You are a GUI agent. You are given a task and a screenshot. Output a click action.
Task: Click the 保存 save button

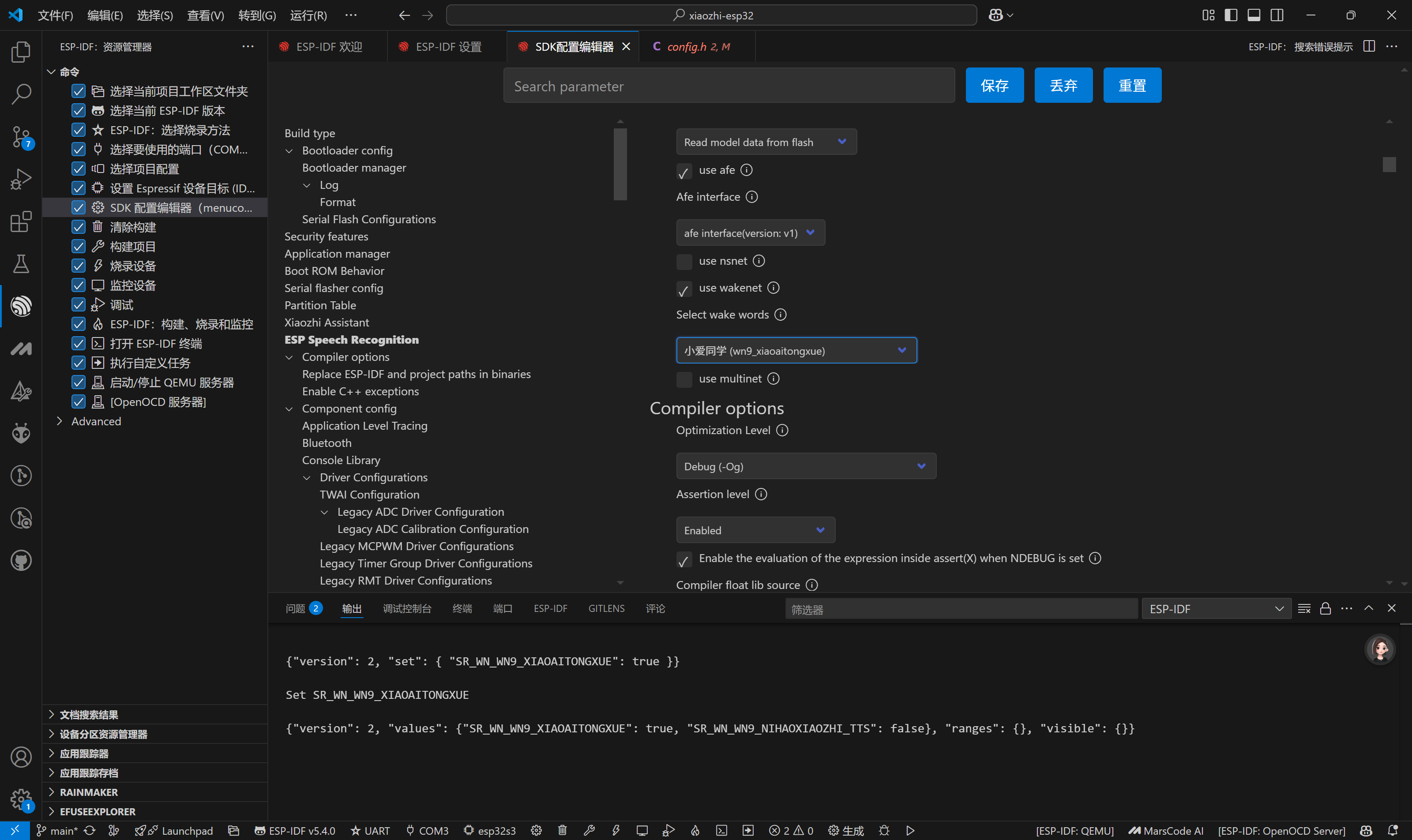point(994,86)
